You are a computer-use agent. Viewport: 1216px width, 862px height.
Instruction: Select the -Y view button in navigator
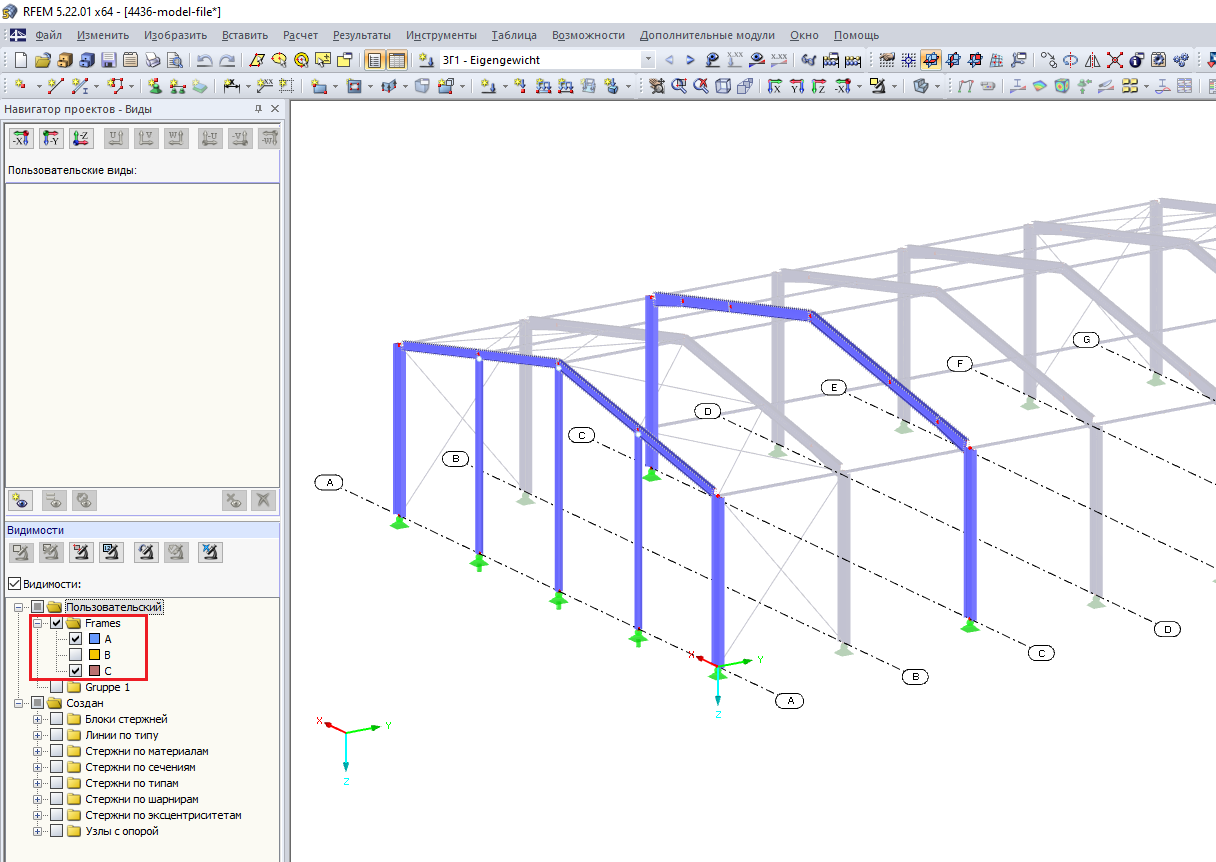coord(50,139)
